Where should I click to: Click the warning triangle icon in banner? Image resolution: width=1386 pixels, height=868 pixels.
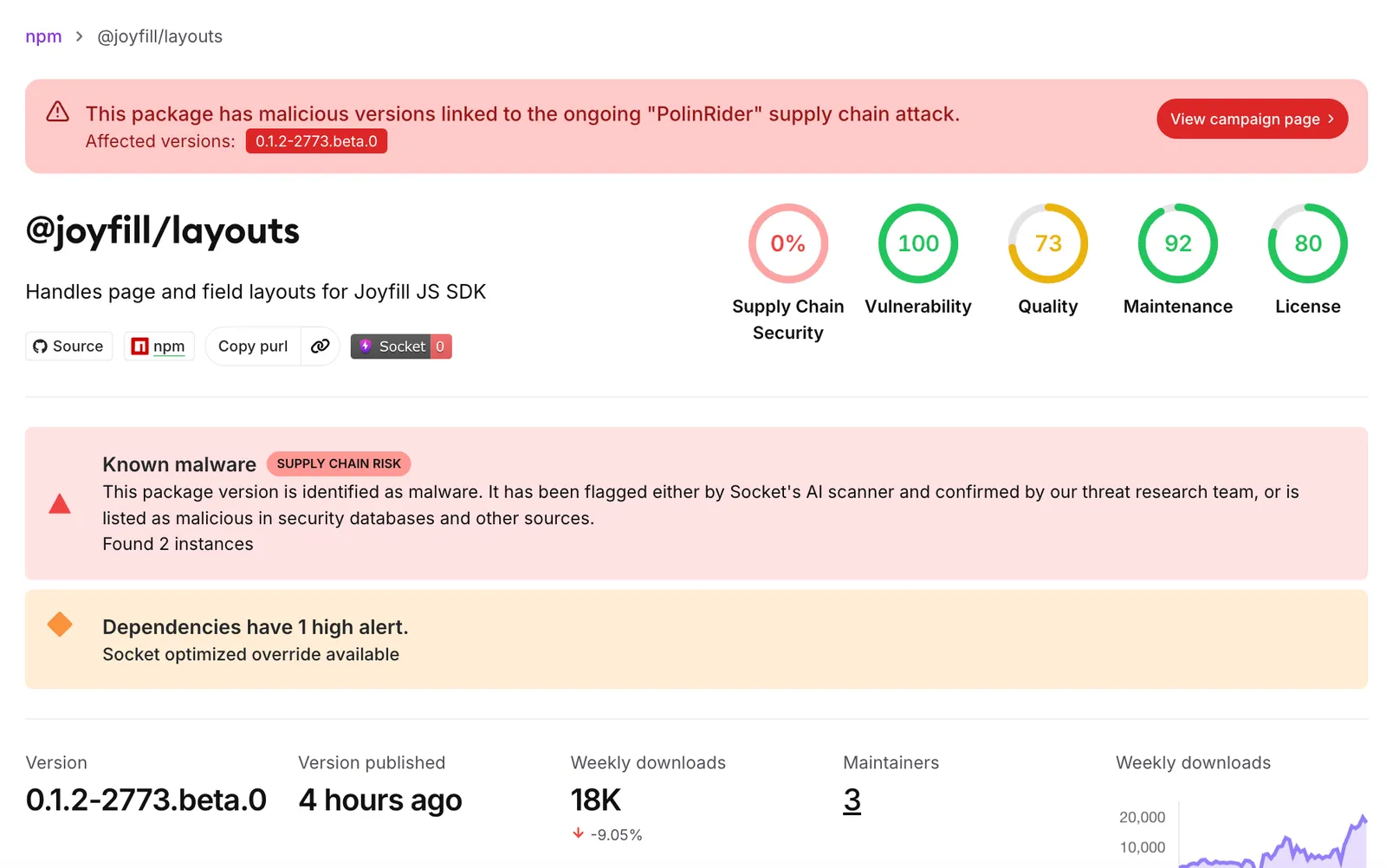[57, 112]
